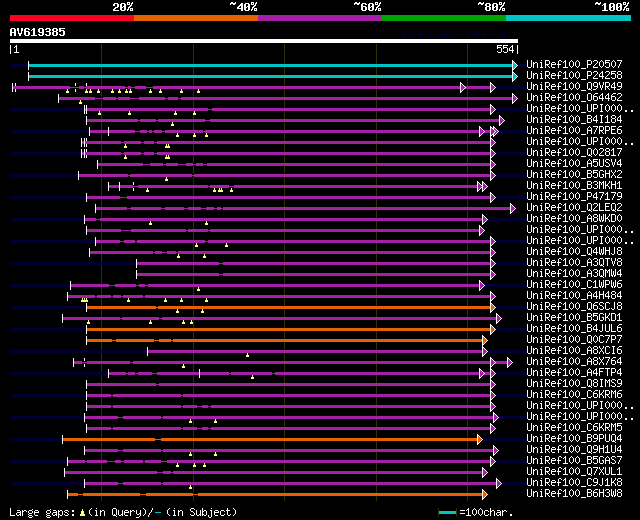The height and width of the screenshot is (520, 640).
Task: Select the UniRef100_B5GHX2 label
Action: (x=574, y=175)
